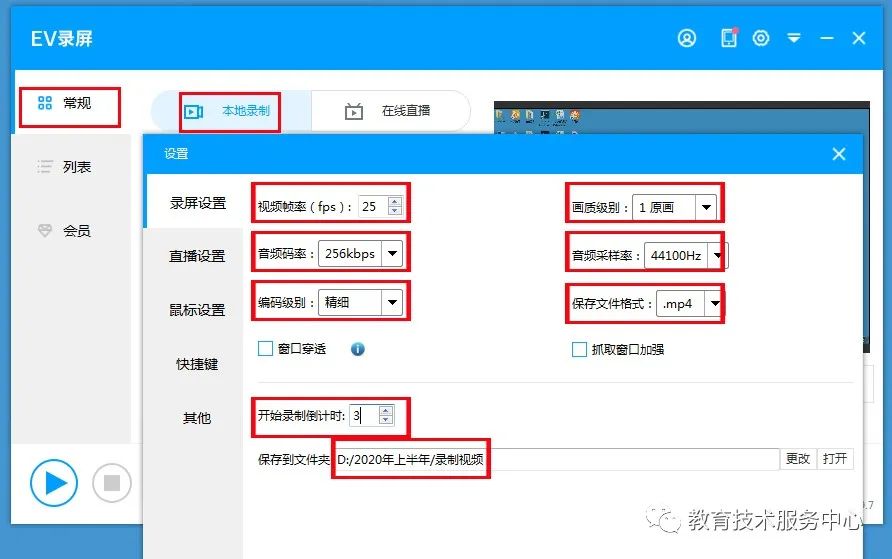Click the 更改 button to change folder

(x=798, y=459)
